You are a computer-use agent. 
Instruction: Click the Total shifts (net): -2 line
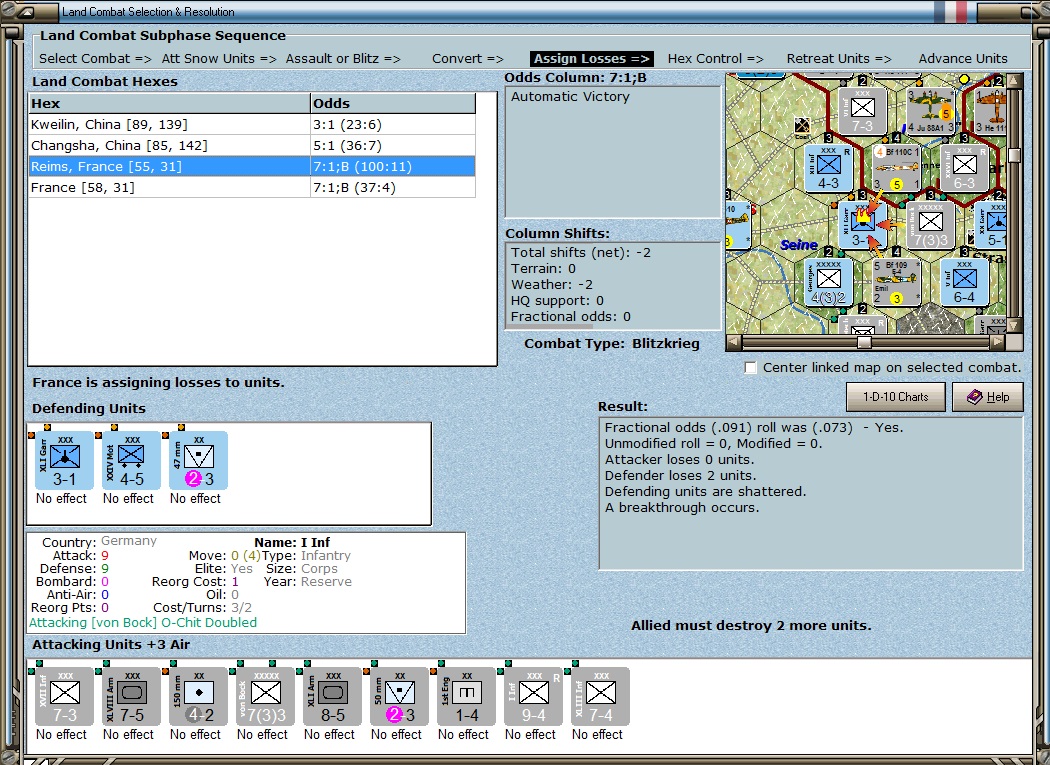581,253
